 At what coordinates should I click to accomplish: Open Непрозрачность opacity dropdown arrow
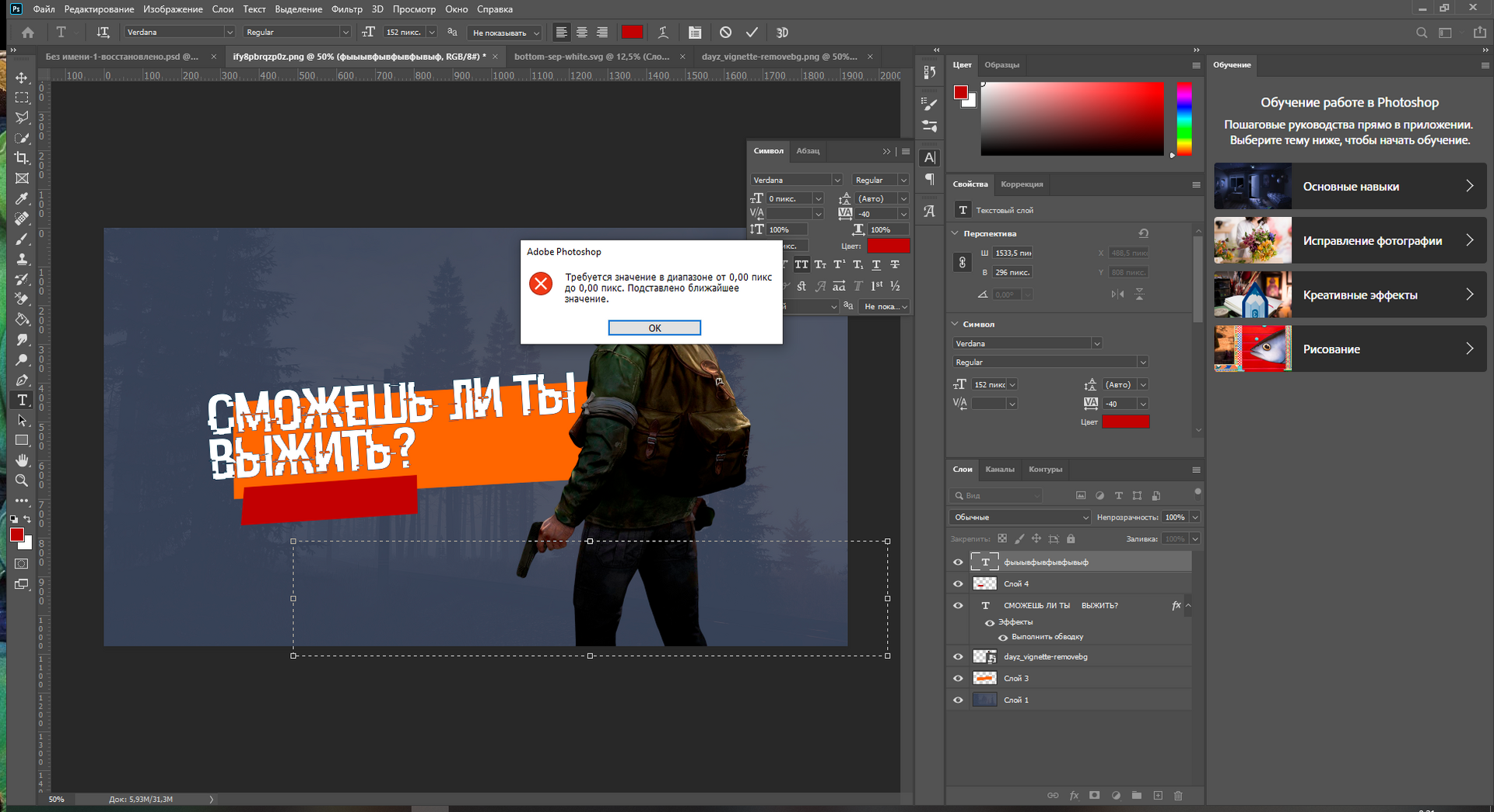tap(1195, 517)
